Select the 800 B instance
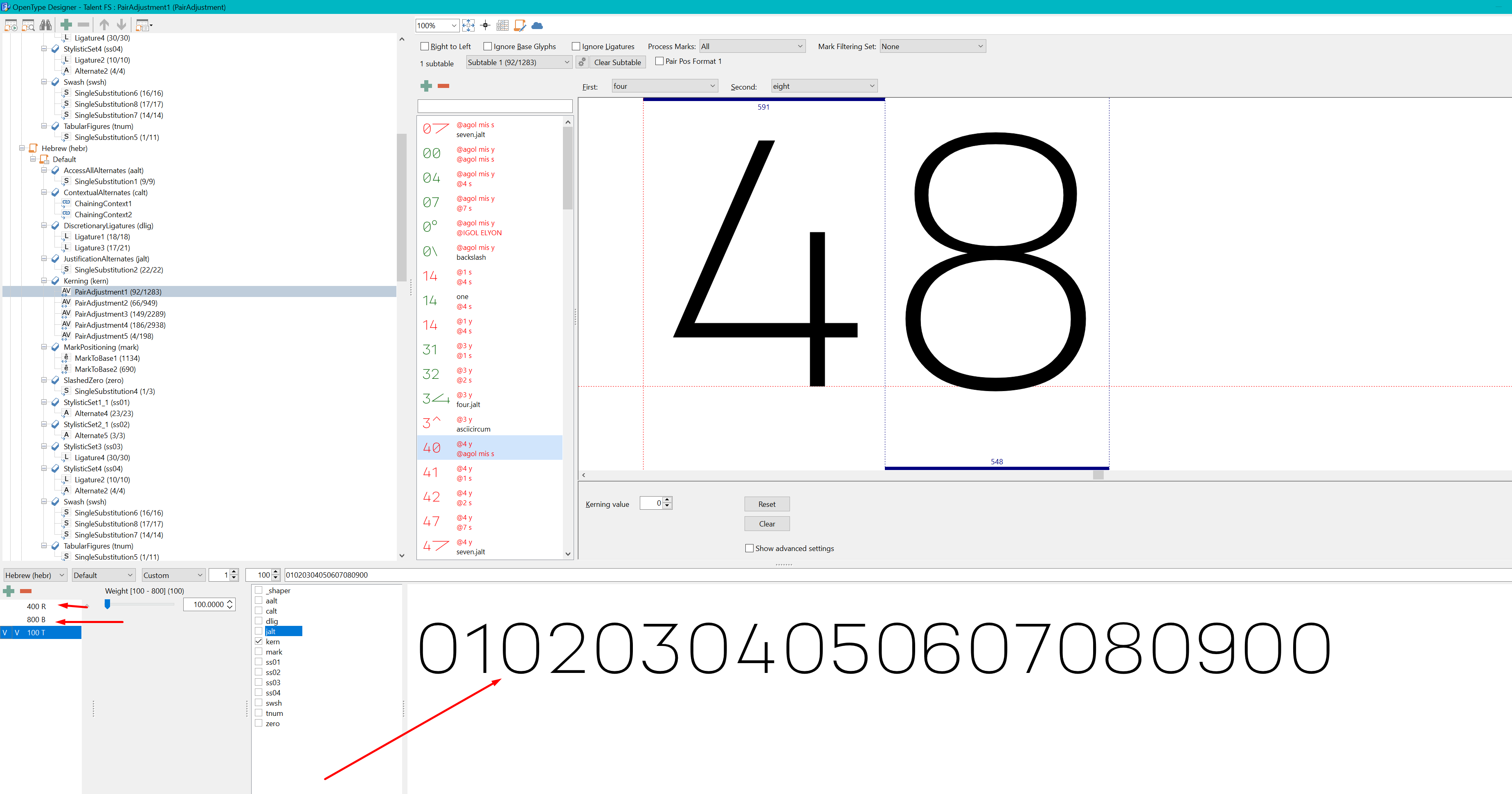 tap(36, 619)
